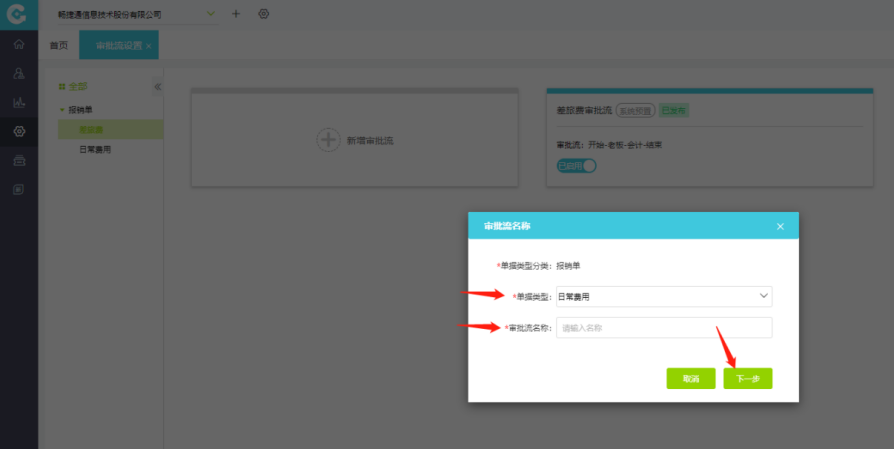This screenshot has width=895, height=450.
Task: Click the 差旅费审批流 card title
Action: [584, 110]
